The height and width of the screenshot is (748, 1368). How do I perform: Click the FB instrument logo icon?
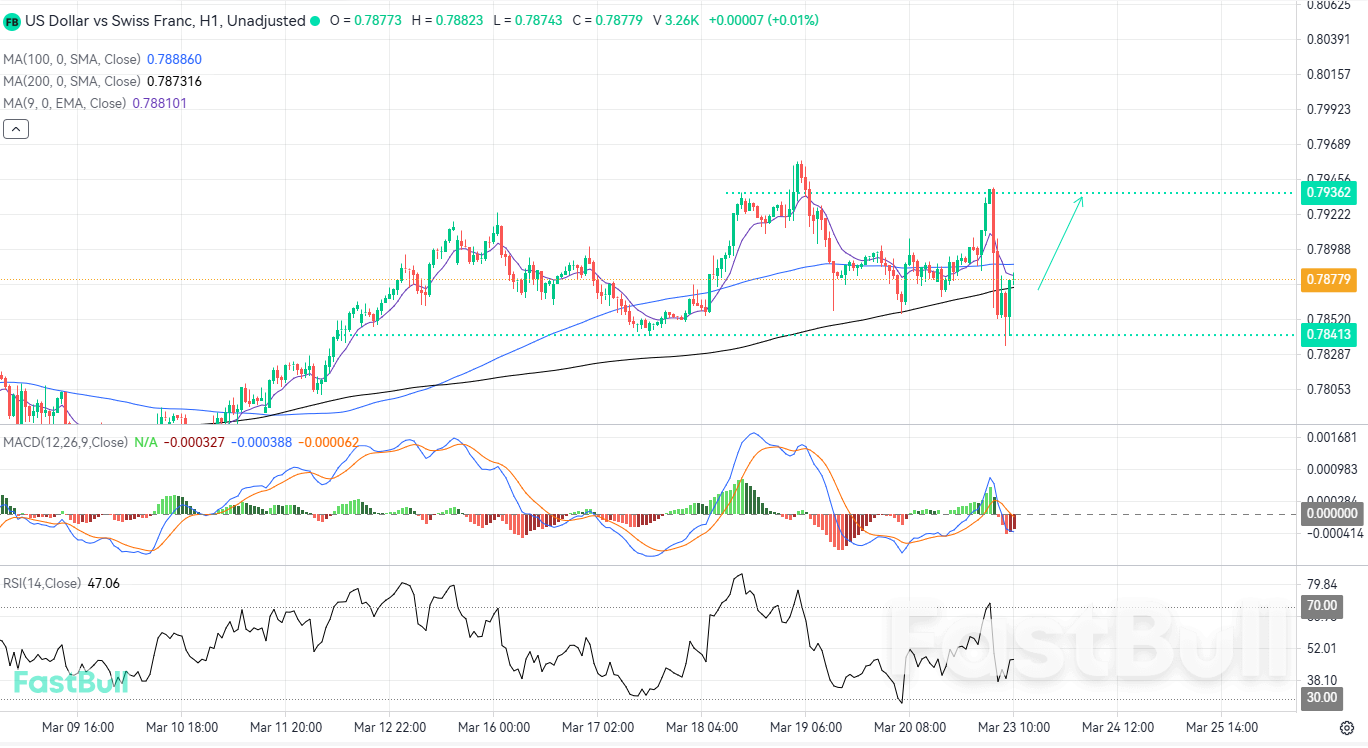13,20
